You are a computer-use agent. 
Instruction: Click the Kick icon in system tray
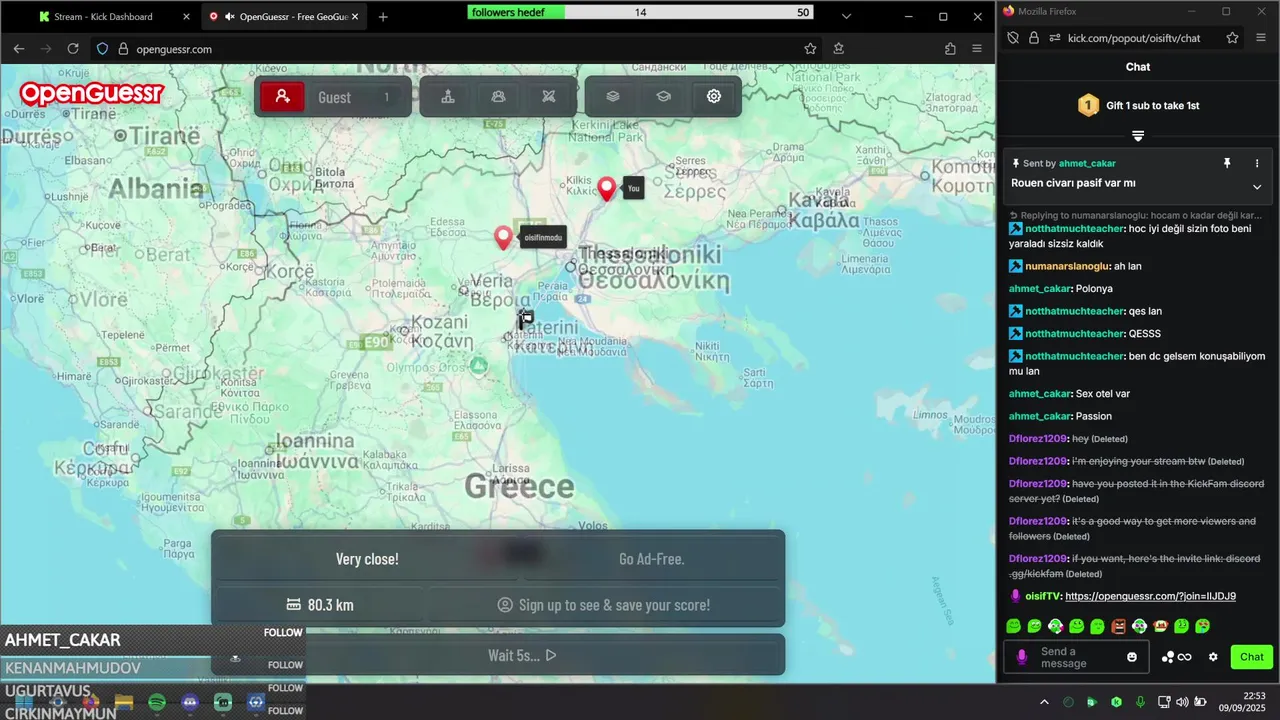[1116, 702]
